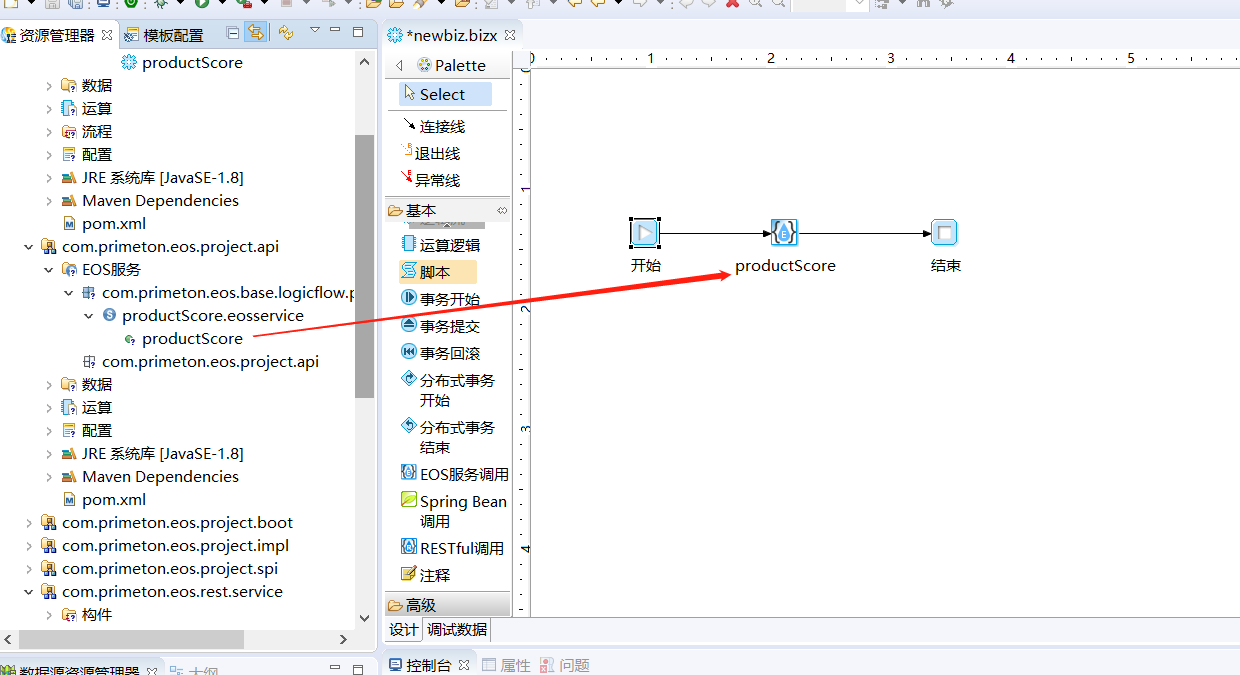The height and width of the screenshot is (675, 1240).
Task: Collapse the productScore.eosservice tree node
Action: tap(89, 315)
